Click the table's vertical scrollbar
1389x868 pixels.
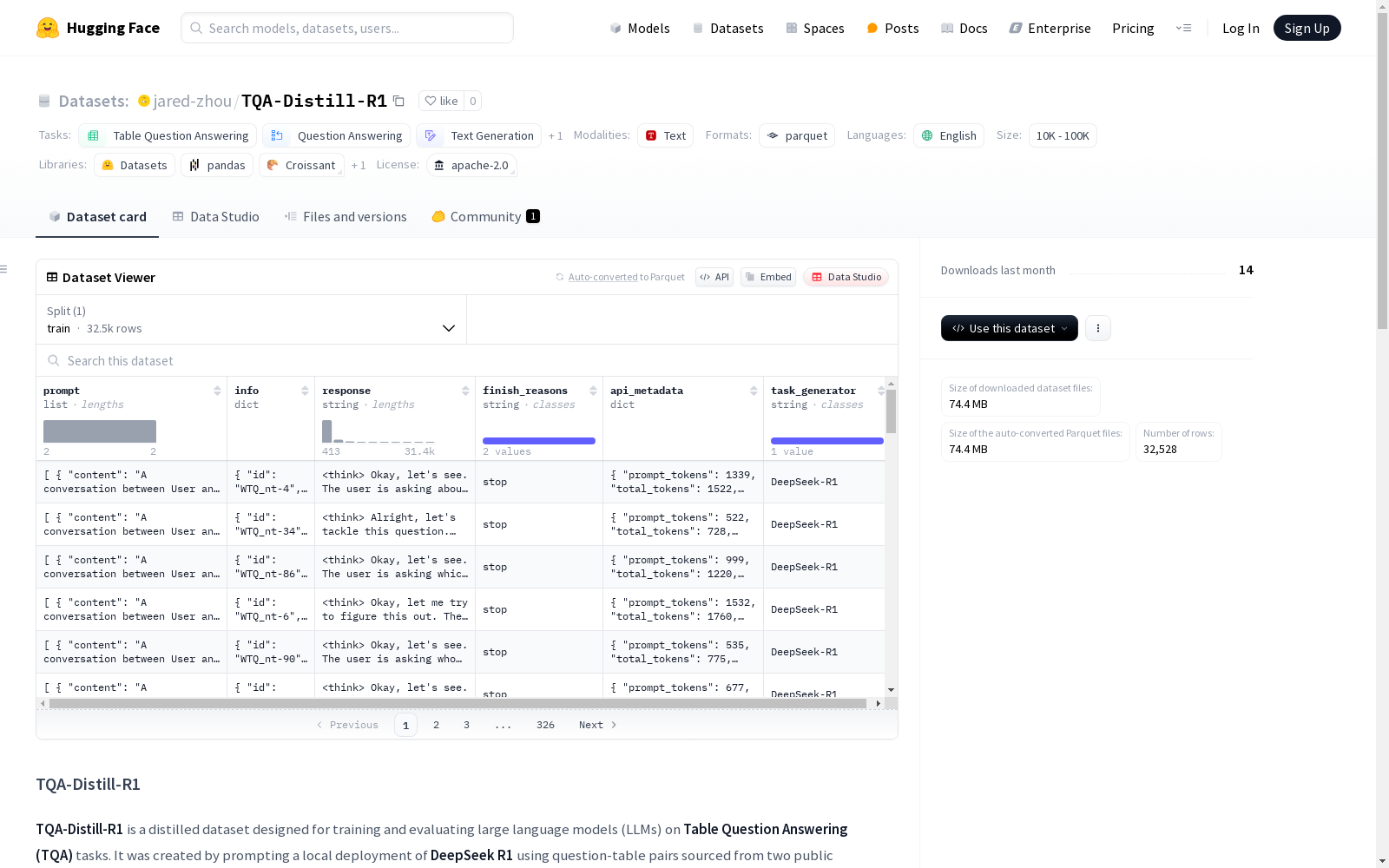pos(891,411)
